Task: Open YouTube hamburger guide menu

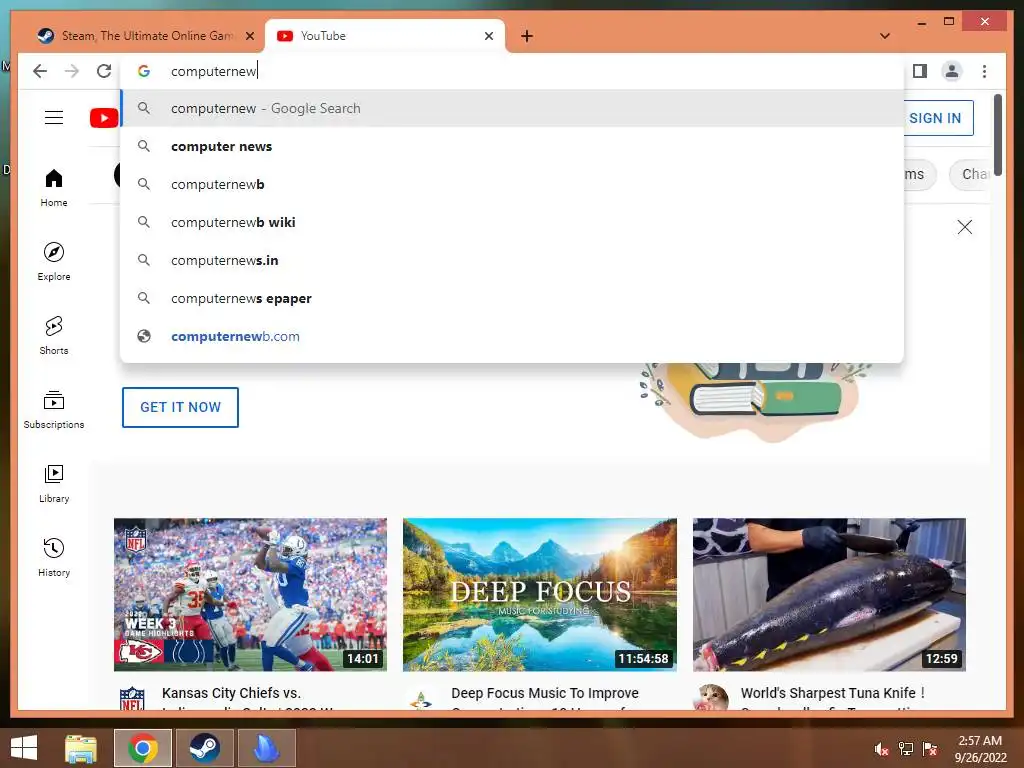Action: pos(54,118)
